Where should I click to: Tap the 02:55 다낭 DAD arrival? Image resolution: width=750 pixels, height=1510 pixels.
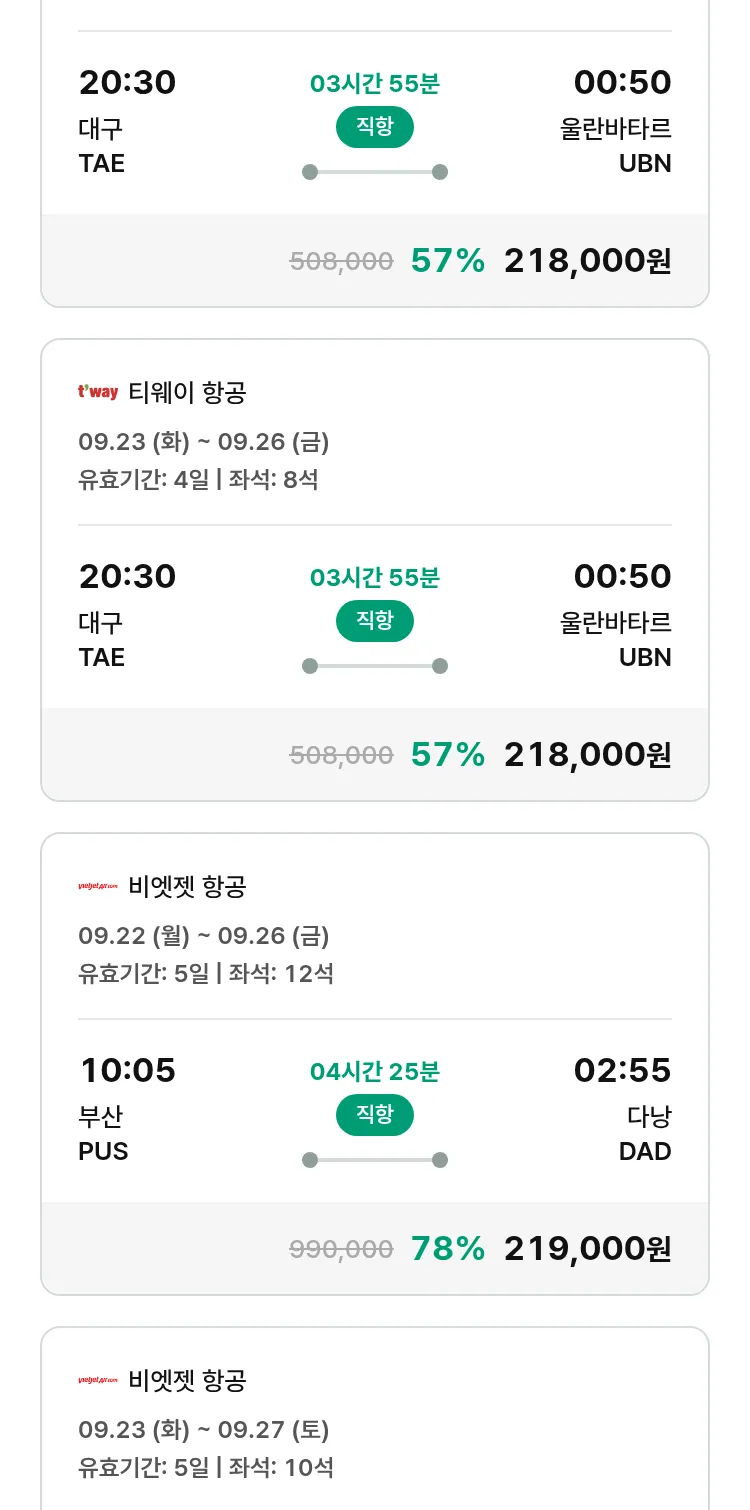(622, 1108)
